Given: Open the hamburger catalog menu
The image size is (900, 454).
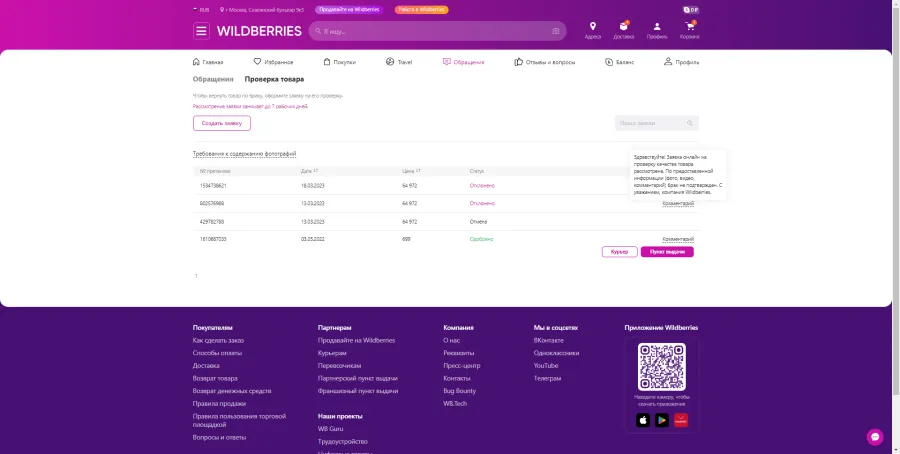Looking at the screenshot, I should [201, 31].
